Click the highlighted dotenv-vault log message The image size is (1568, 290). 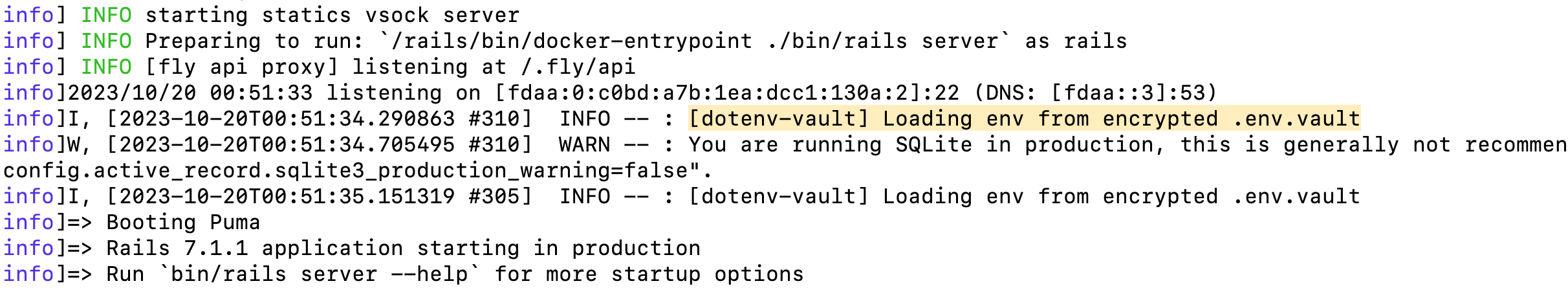click(1024, 119)
